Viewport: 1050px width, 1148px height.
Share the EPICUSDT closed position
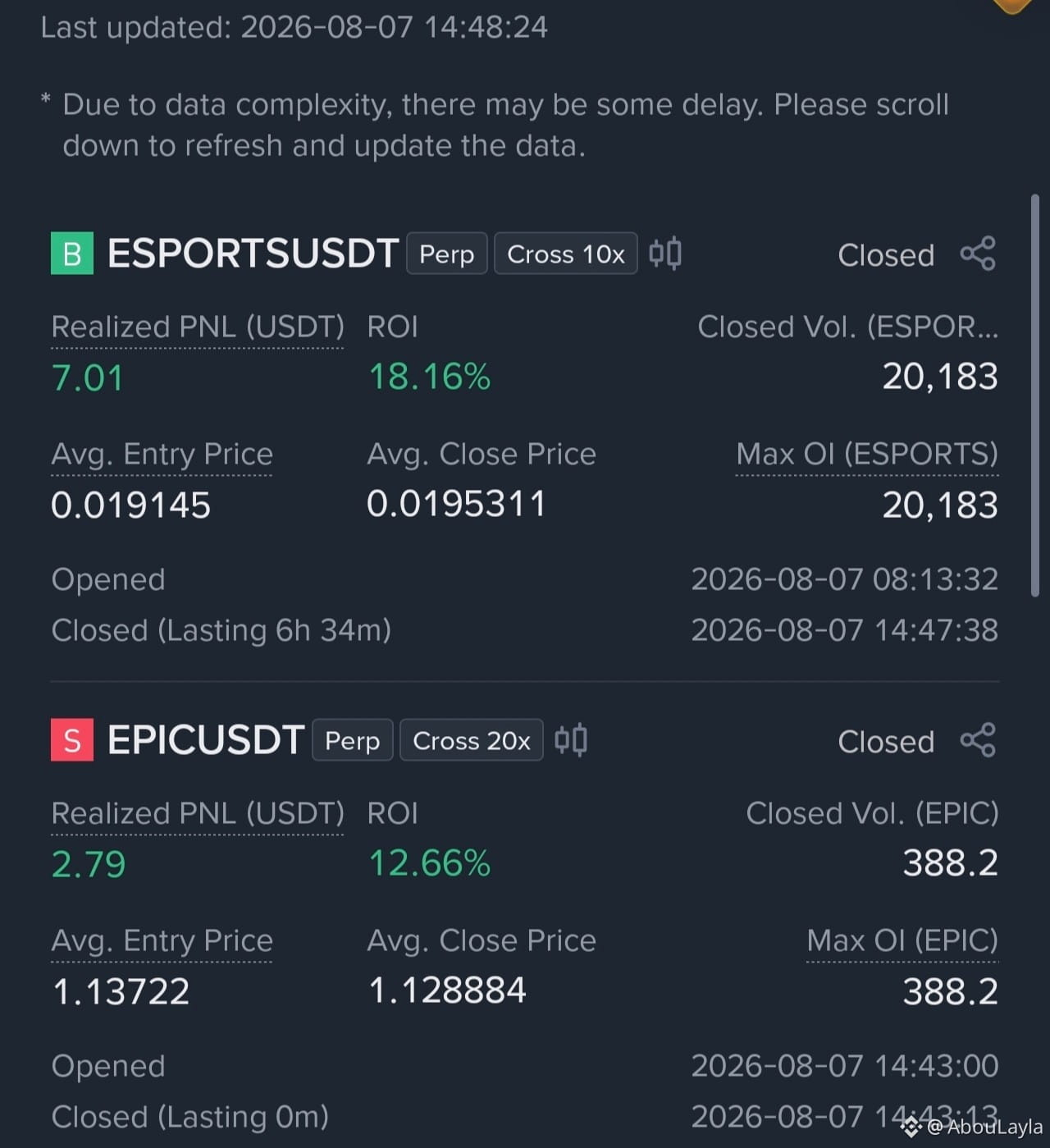[978, 740]
